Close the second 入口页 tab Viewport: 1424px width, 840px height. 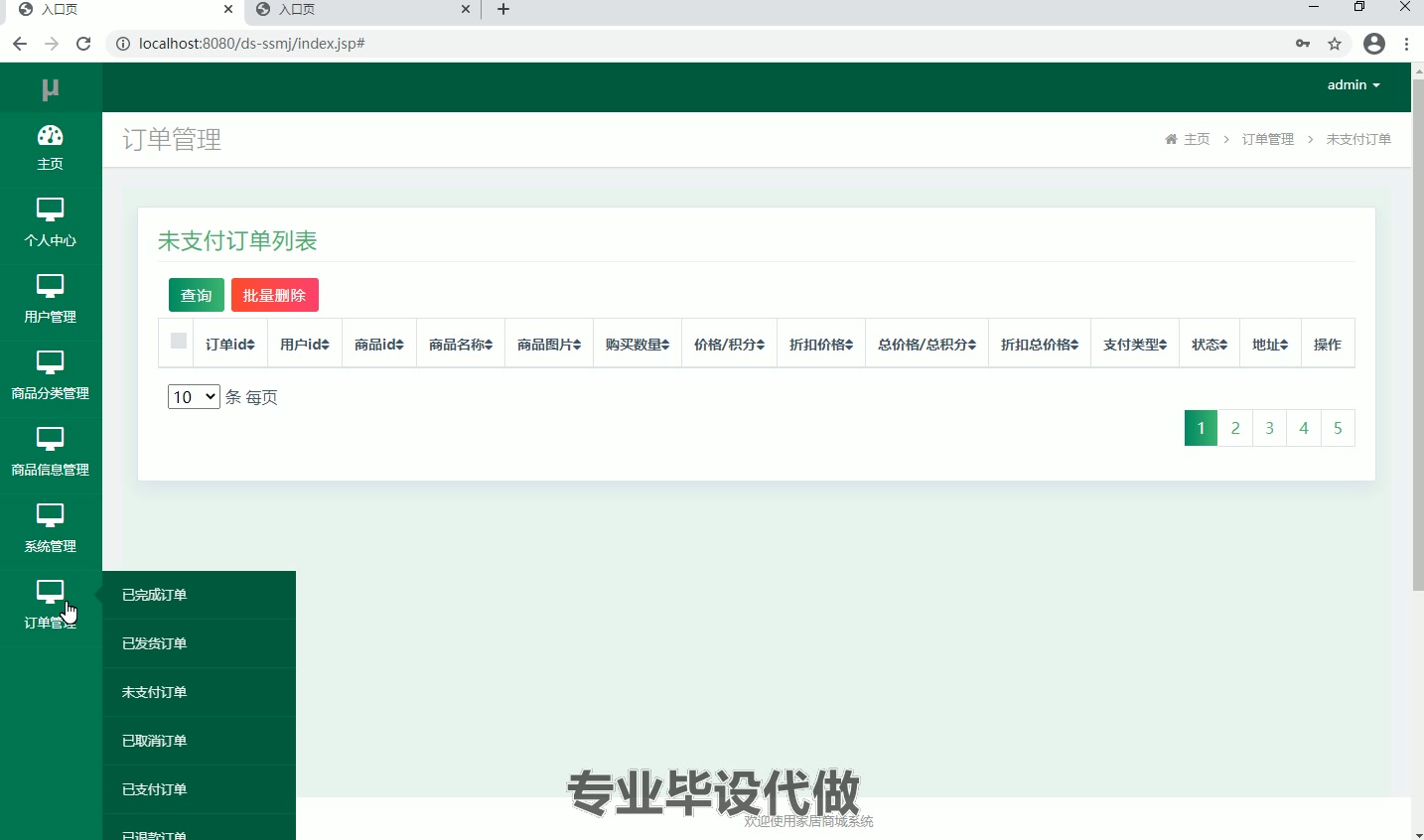click(466, 9)
